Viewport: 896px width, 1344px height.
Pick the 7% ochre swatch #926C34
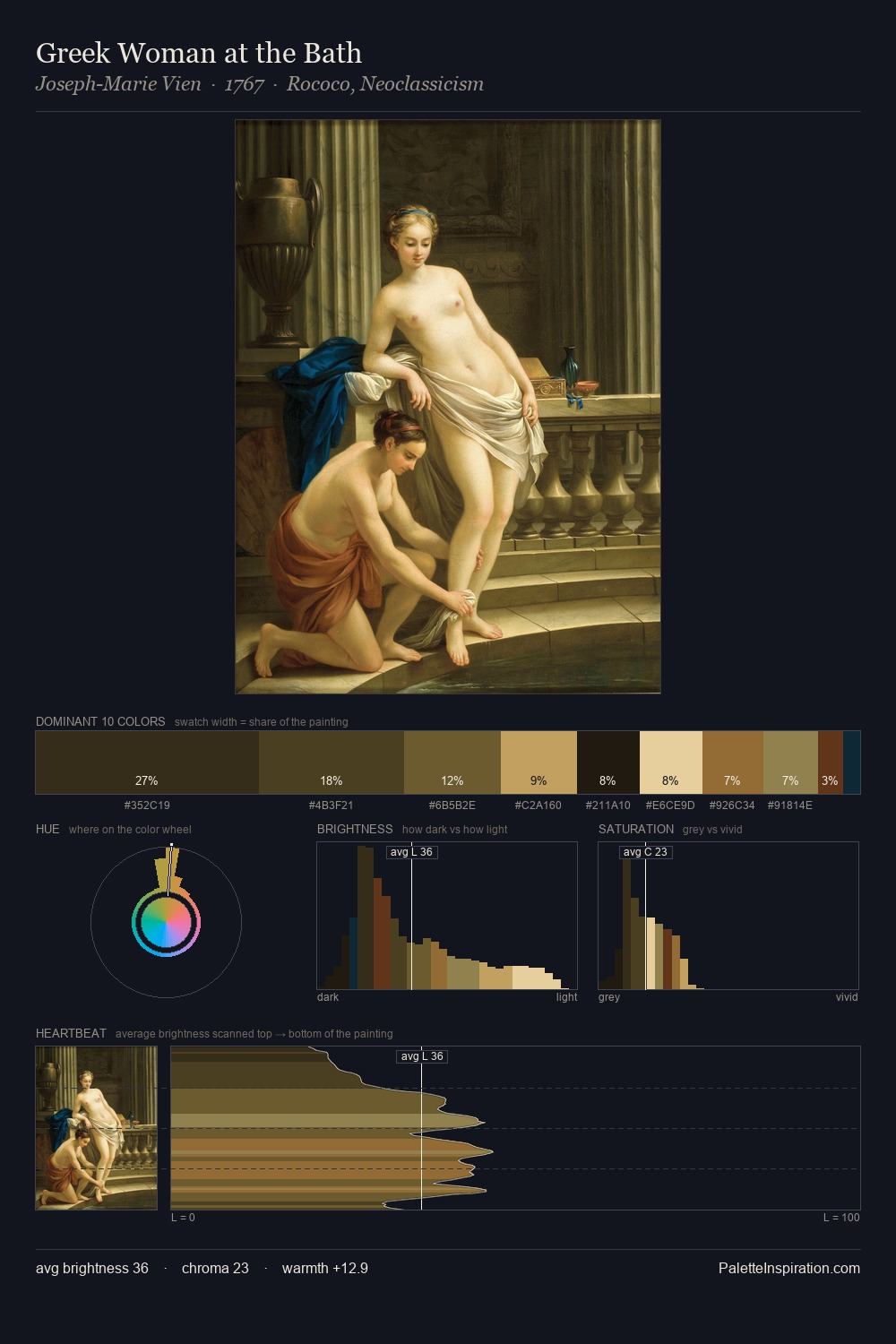click(x=733, y=762)
